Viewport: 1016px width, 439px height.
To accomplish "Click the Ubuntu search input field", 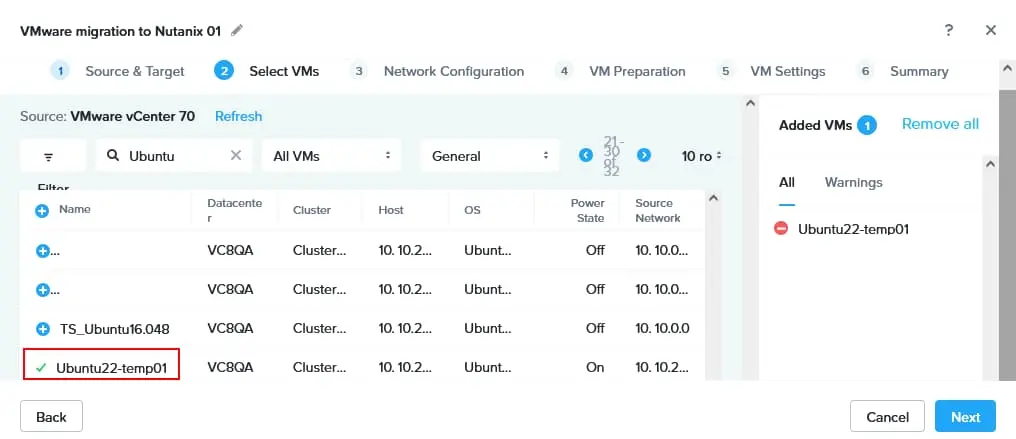I will point(175,155).
